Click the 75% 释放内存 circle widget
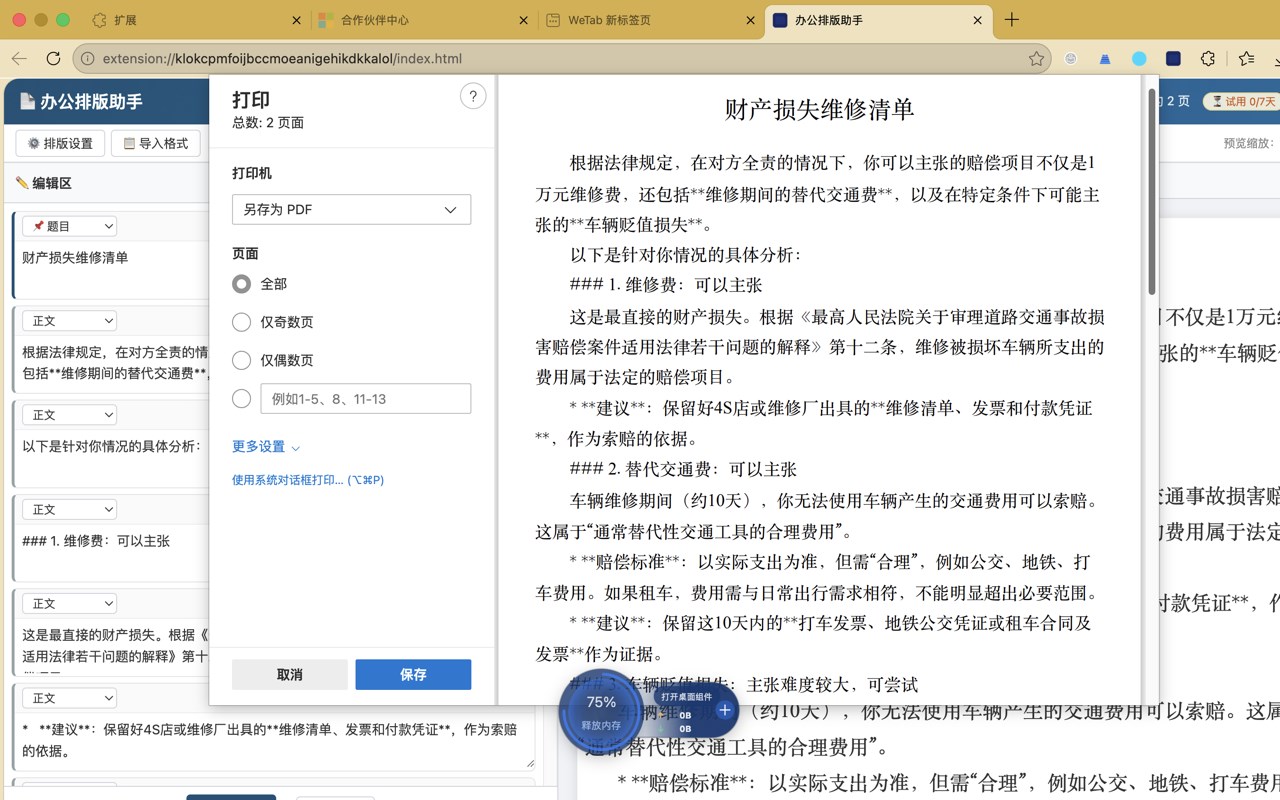Image resolution: width=1280 pixels, height=800 pixels. 601,712
